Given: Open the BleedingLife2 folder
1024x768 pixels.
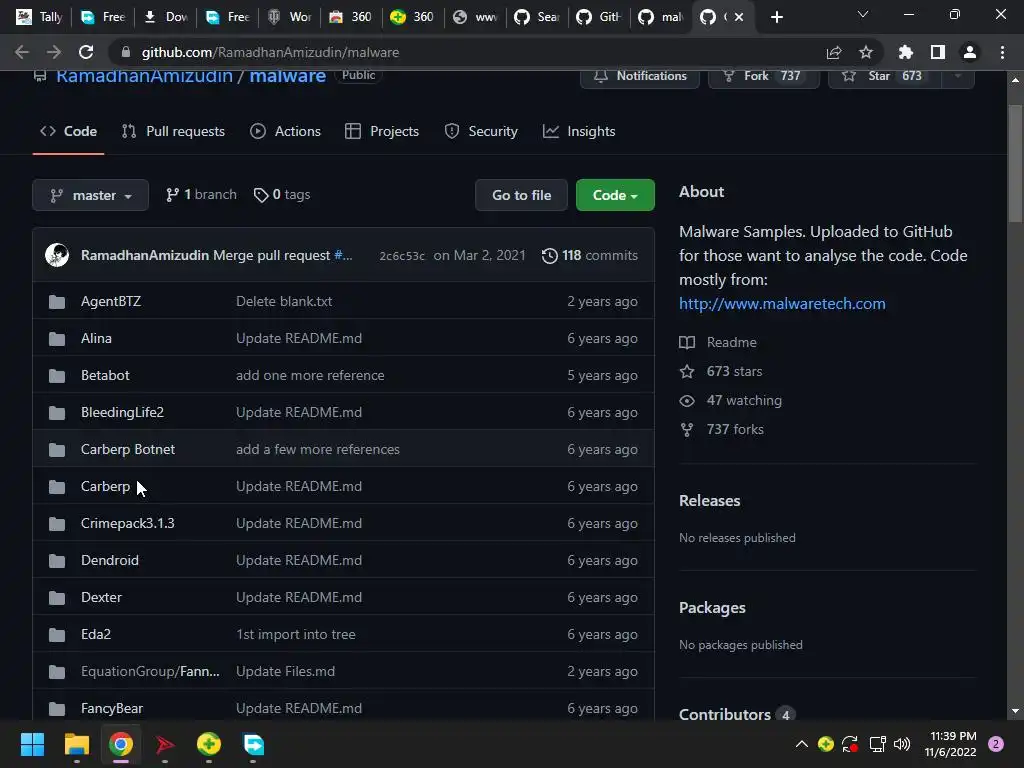Looking at the screenshot, I should click(x=122, y=412).
